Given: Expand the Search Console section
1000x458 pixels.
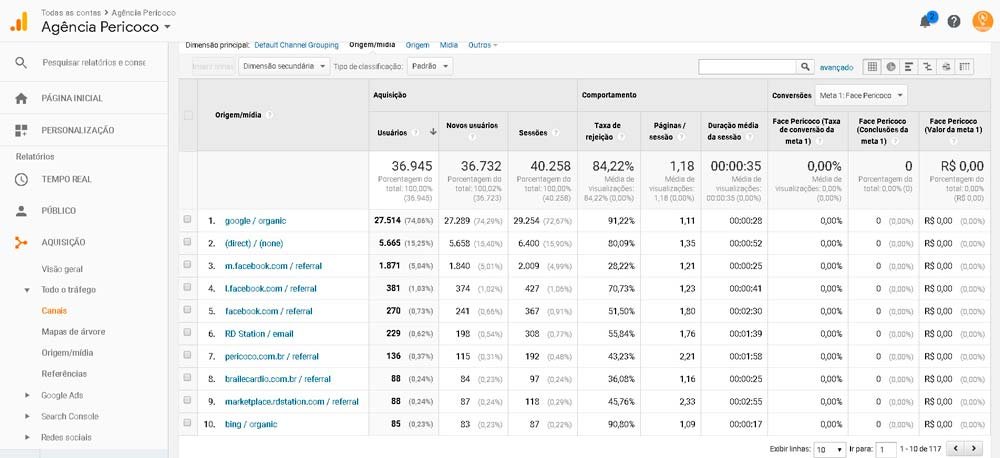Looking at the screenshot, I should click(x=27, y=417).
